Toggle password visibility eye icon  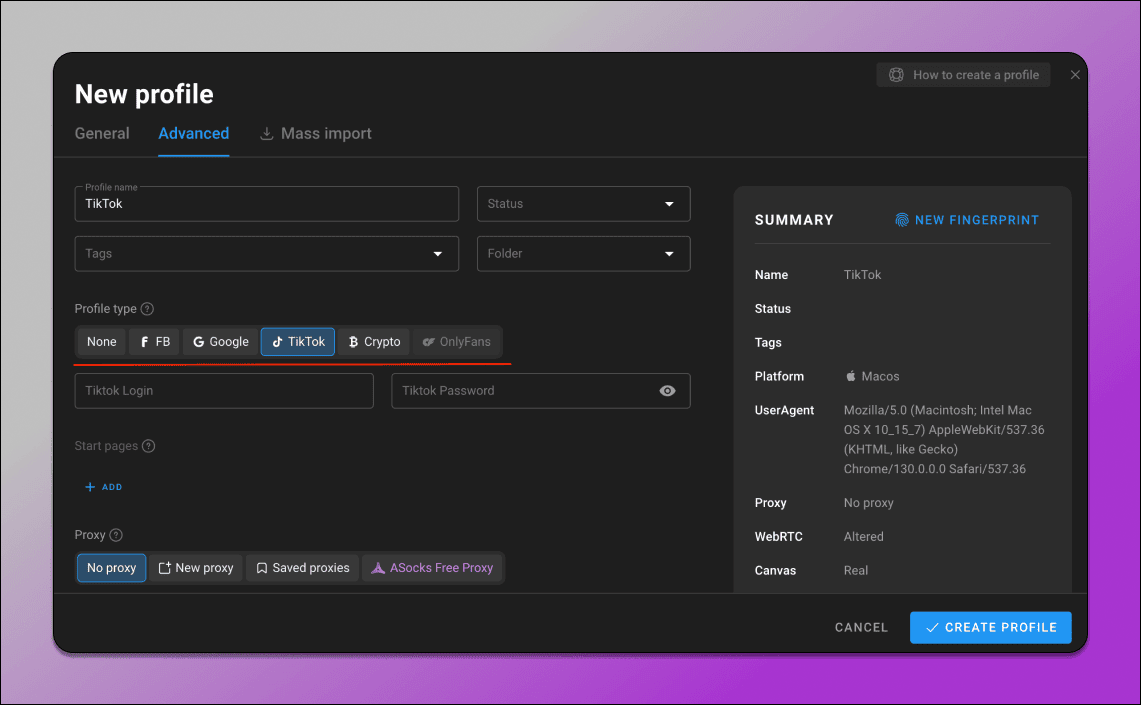[667, 391]
